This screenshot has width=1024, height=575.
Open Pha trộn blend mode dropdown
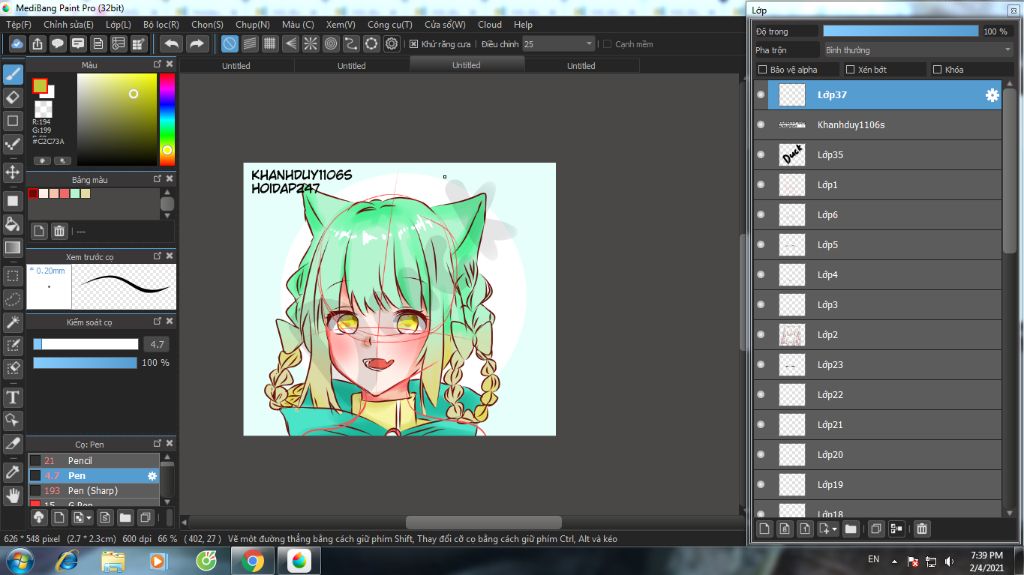click(x=918, y=50)
